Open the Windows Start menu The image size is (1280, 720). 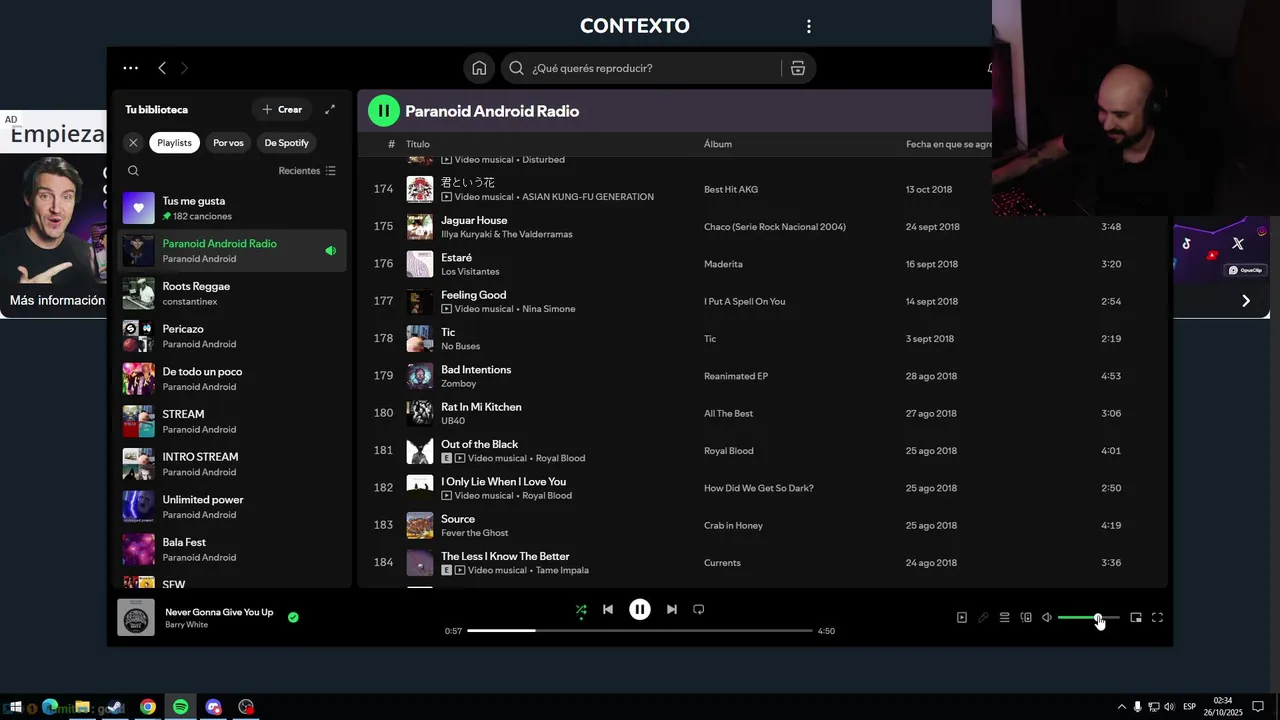[x=14, y=707]
